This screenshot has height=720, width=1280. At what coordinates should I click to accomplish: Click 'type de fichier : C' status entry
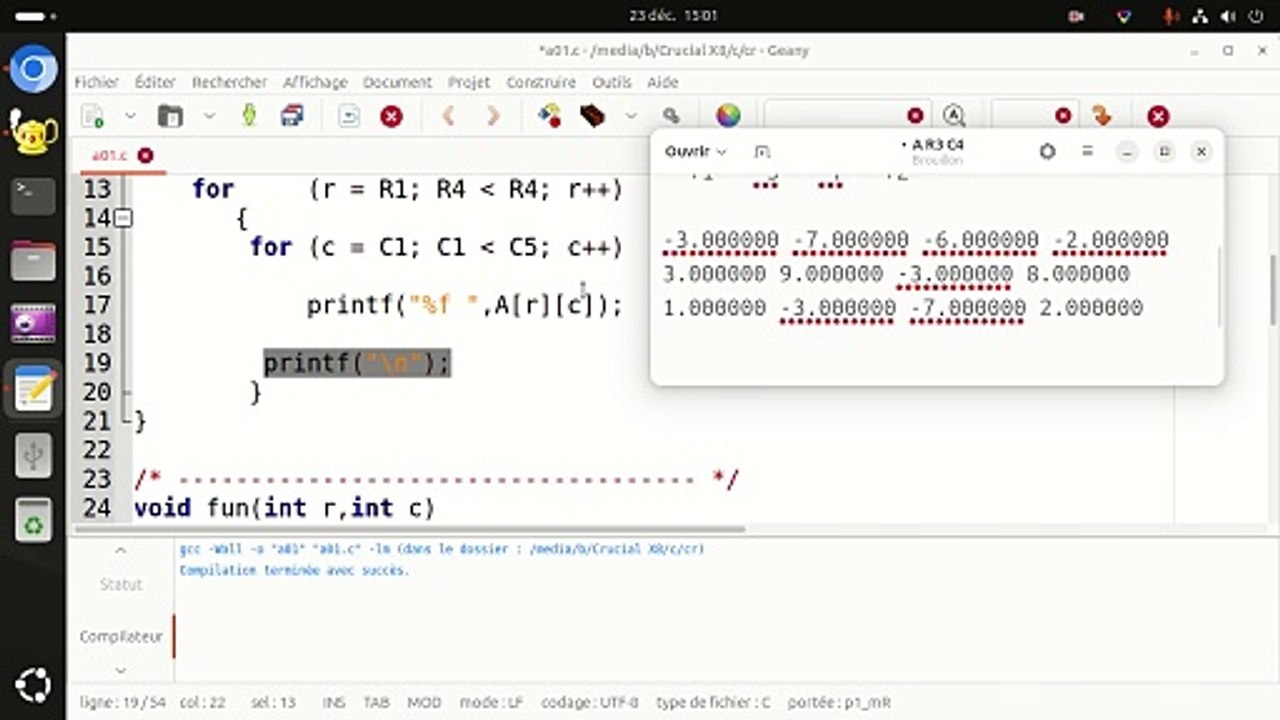(x=713, y=702)
